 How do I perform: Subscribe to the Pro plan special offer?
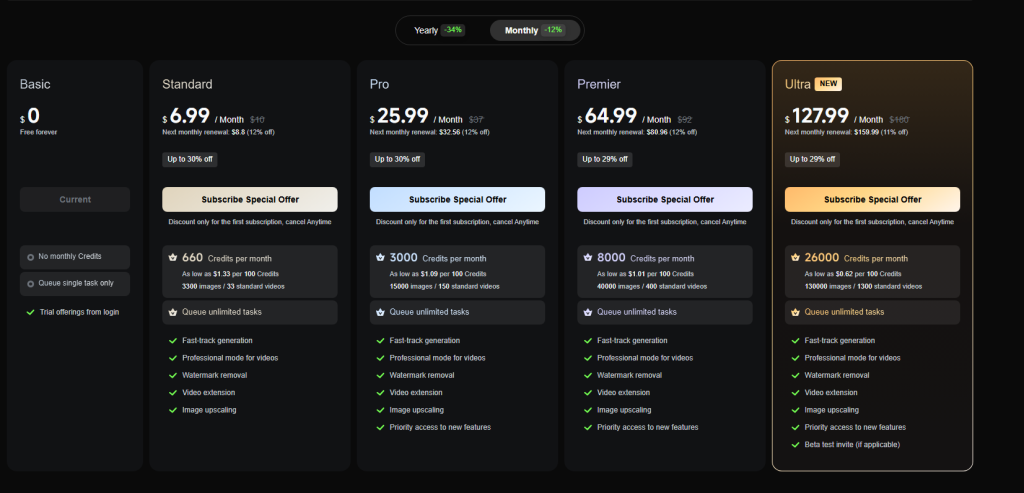tap(457, 199)
